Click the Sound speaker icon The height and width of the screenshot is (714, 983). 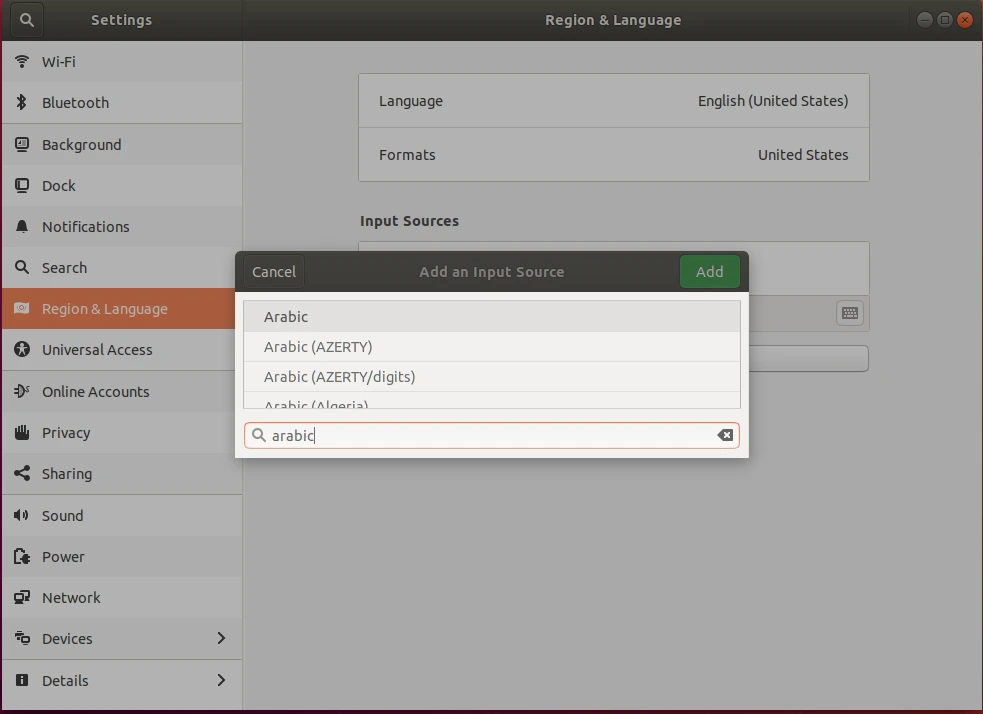(x=22, y=515)
